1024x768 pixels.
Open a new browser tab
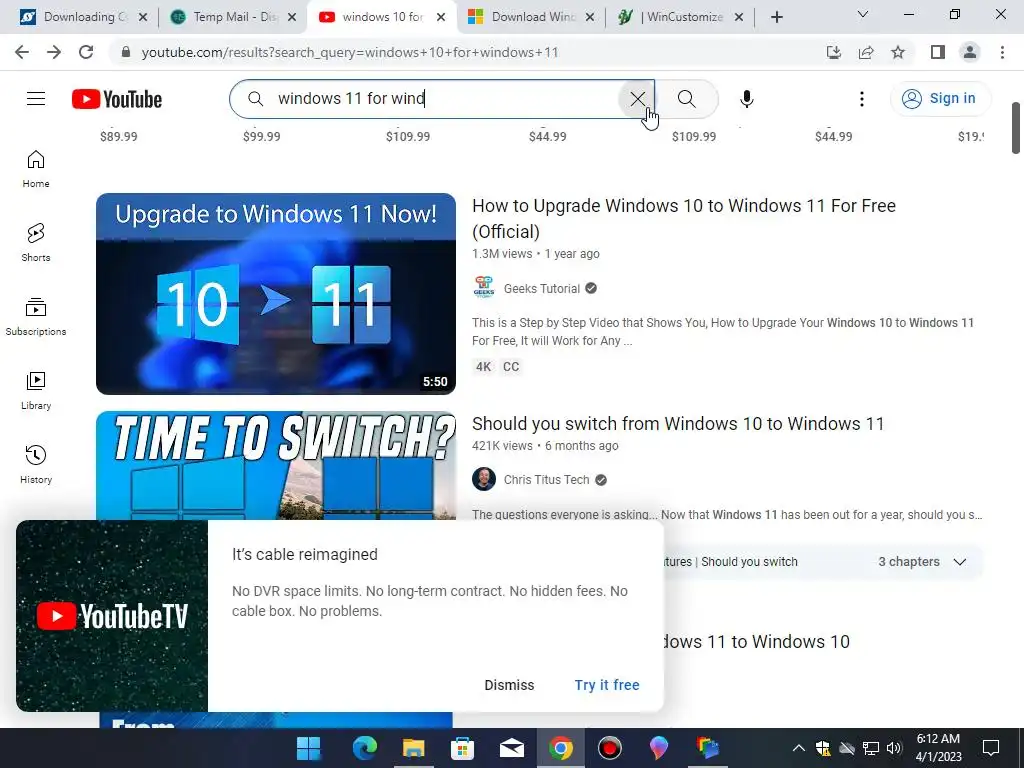(776, 17)
